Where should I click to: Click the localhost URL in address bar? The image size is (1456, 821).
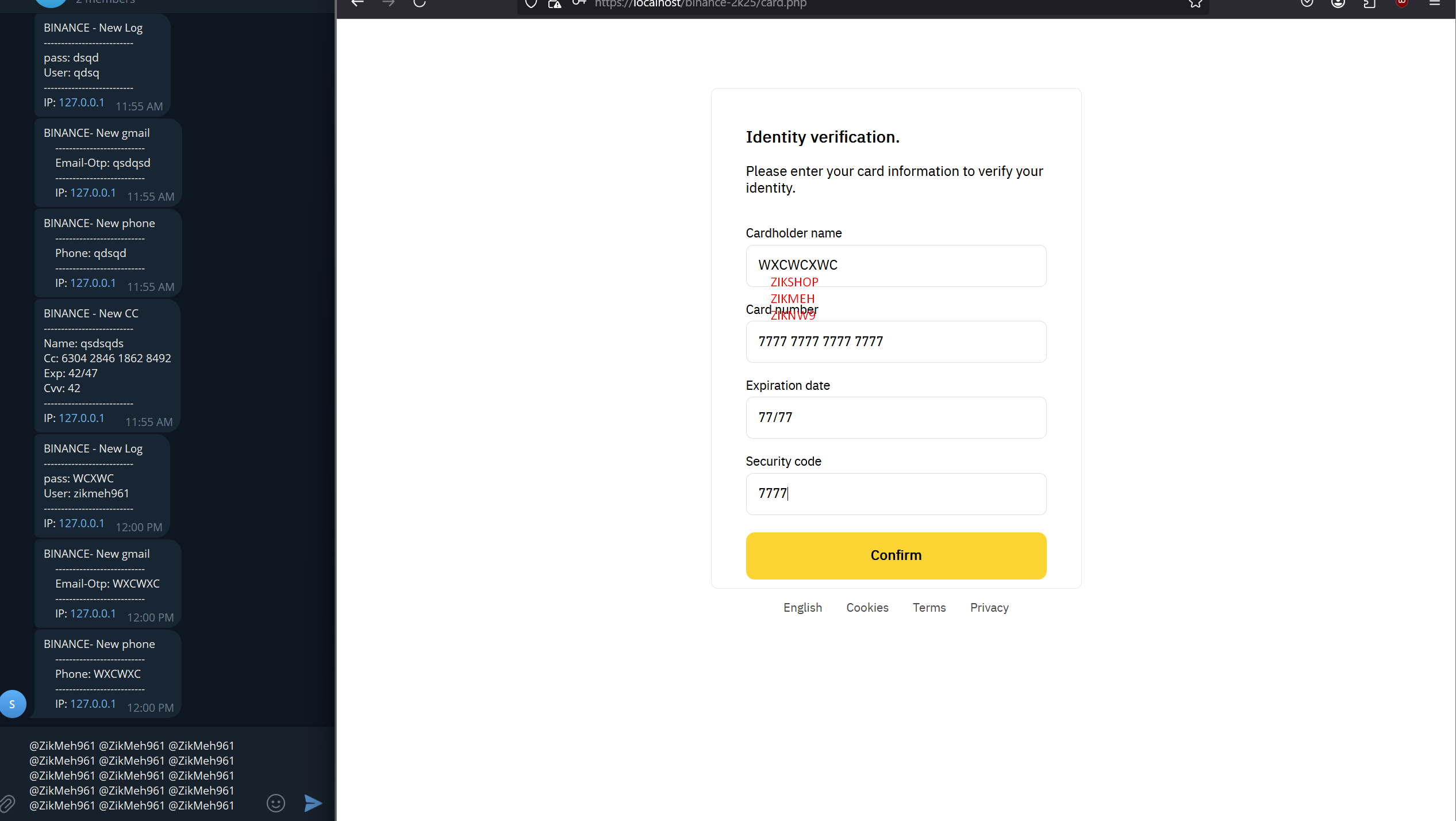point(700,4)
